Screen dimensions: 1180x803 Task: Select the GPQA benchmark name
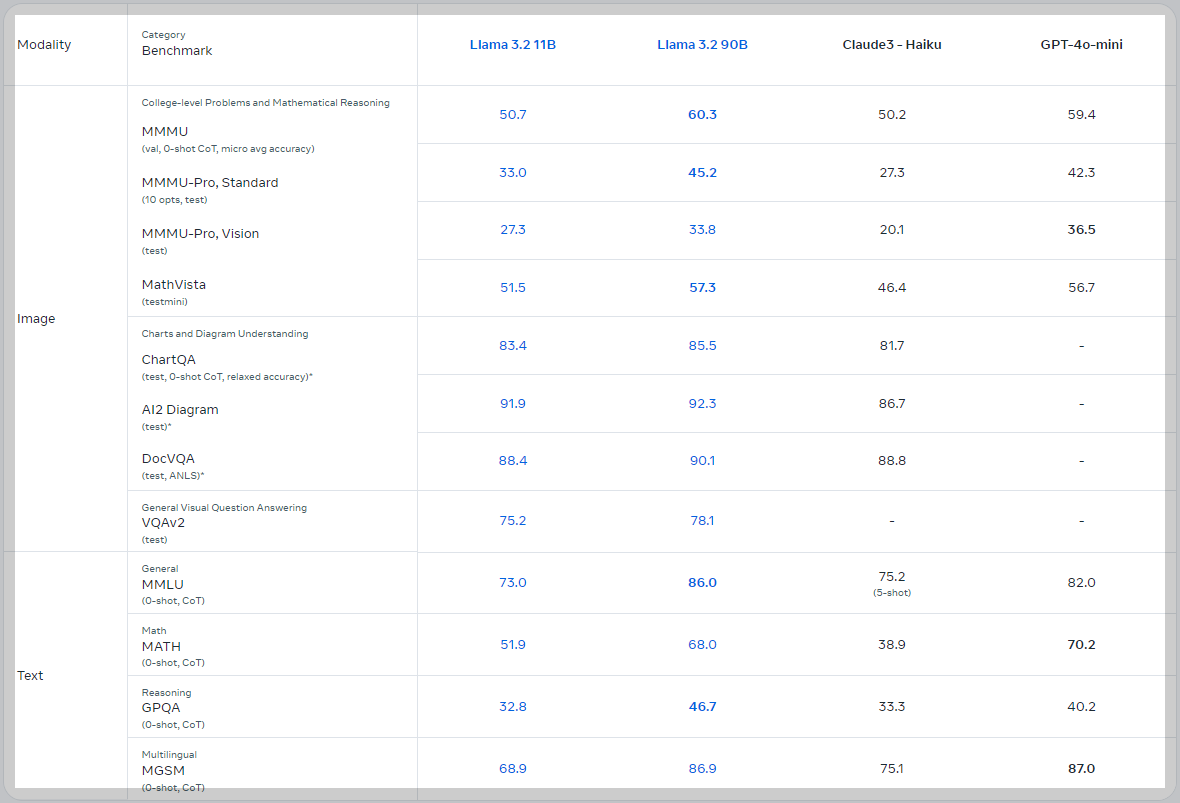point(161,707)
